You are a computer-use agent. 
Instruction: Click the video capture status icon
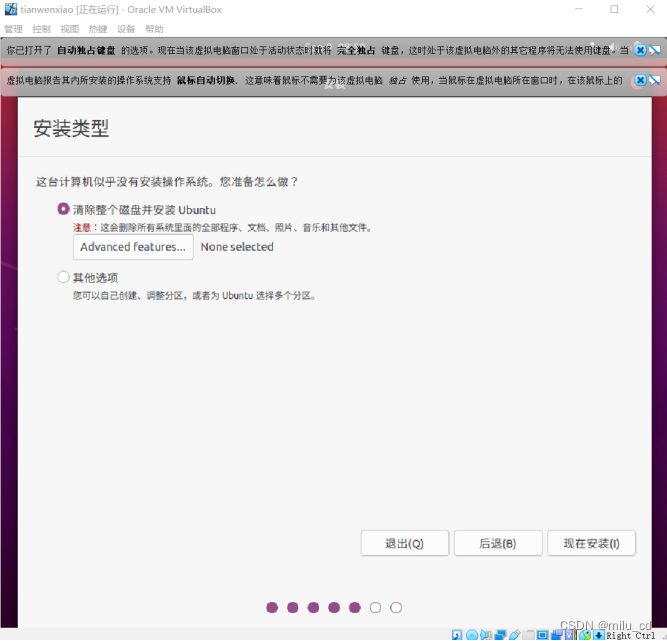(556, 635)
